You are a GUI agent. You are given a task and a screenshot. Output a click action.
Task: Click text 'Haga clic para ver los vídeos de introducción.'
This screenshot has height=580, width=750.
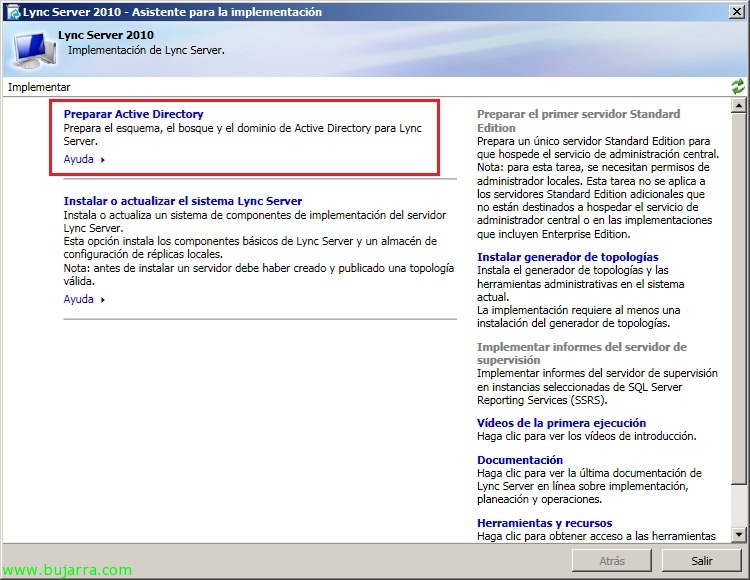586,436
